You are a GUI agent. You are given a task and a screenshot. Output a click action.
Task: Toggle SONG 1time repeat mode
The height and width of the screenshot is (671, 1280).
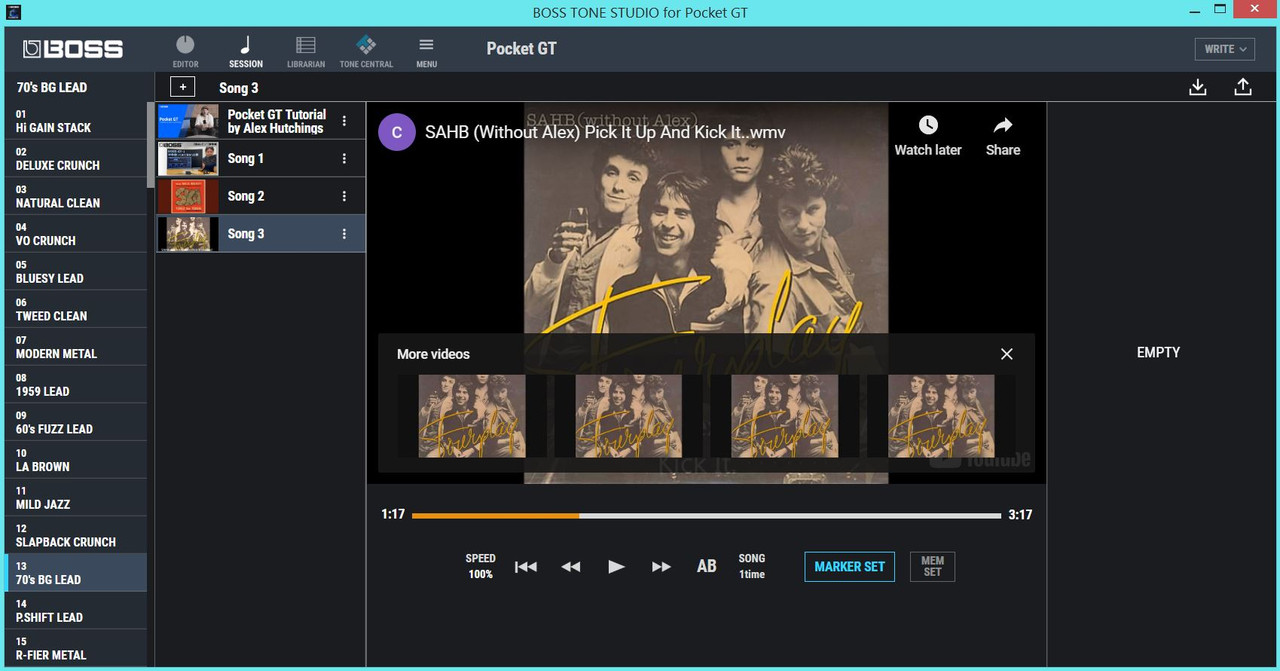coord(752,566)
